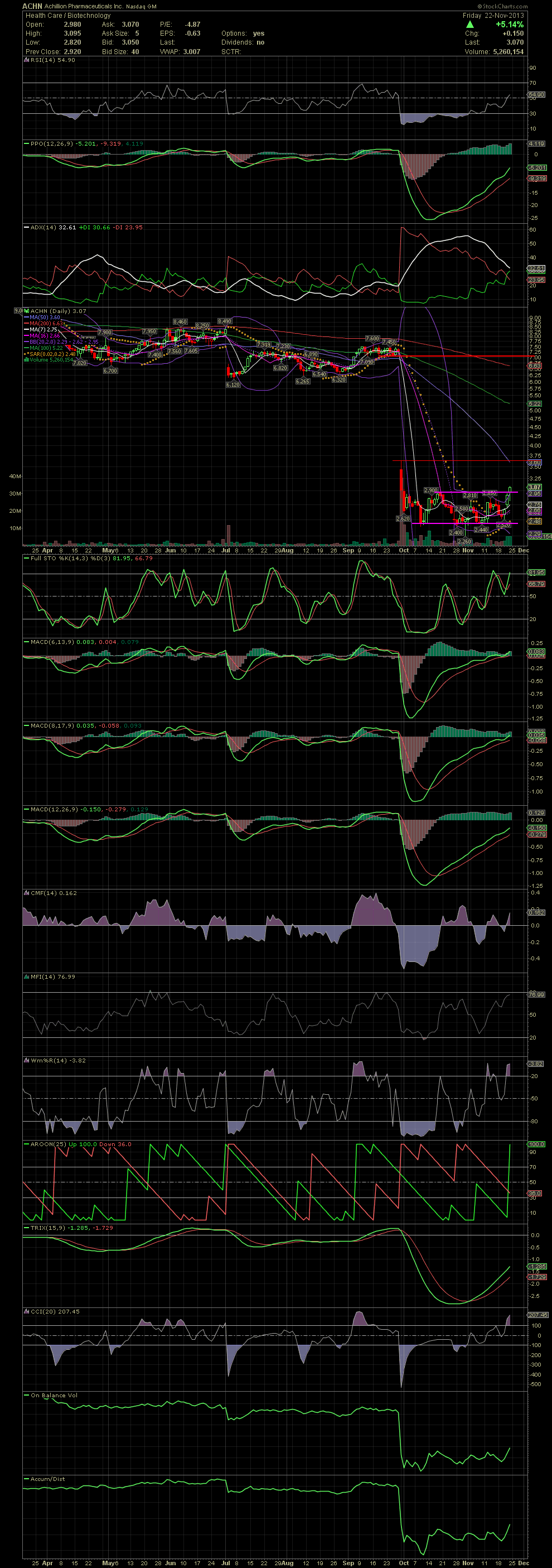This screenshot has height=1568, width=552.
Task: Click the Health Care / Biotechnology sector label
Action: coord(68,15)
